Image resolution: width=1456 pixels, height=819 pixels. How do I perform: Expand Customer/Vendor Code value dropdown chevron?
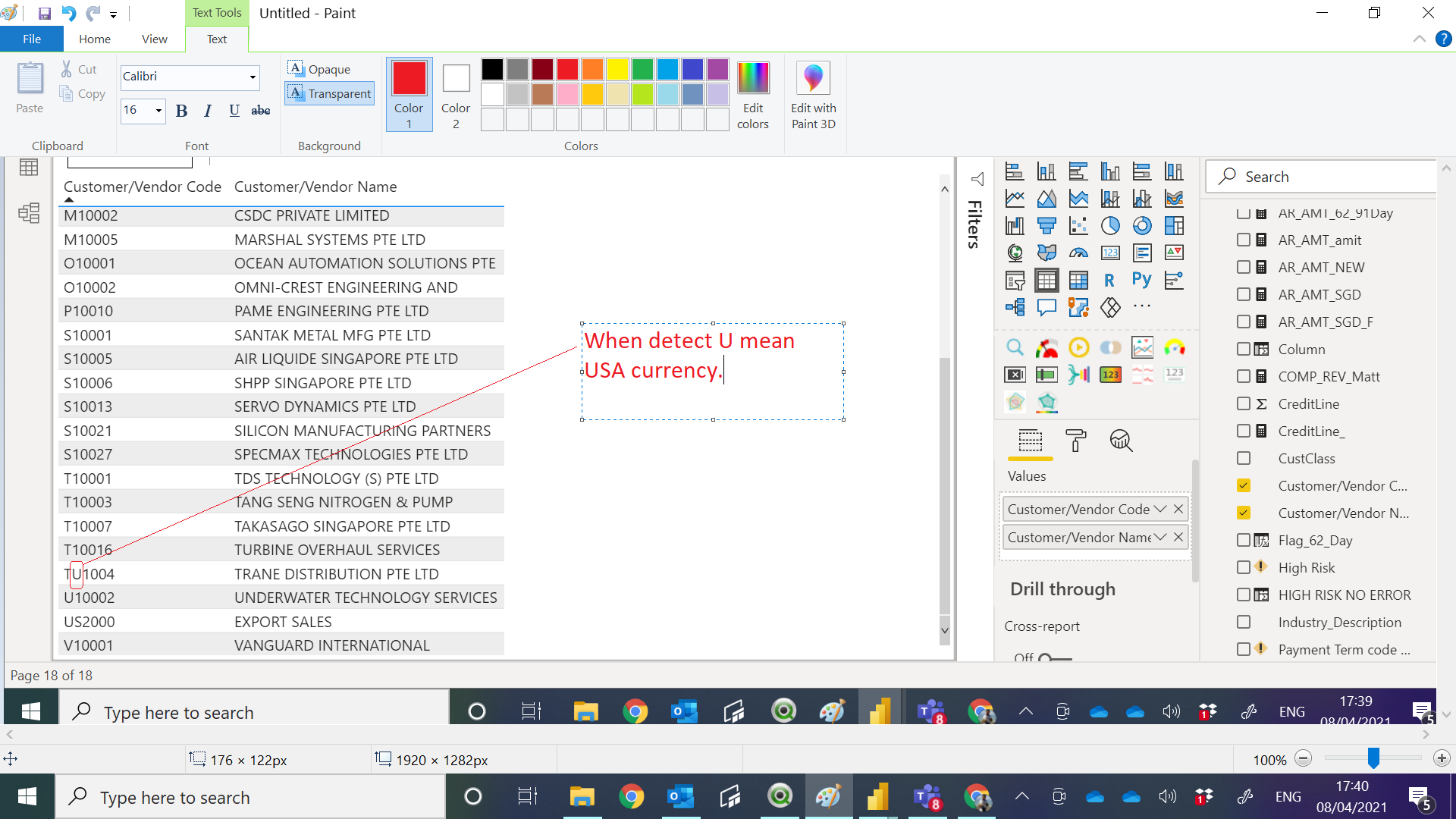coord(1160,509)
